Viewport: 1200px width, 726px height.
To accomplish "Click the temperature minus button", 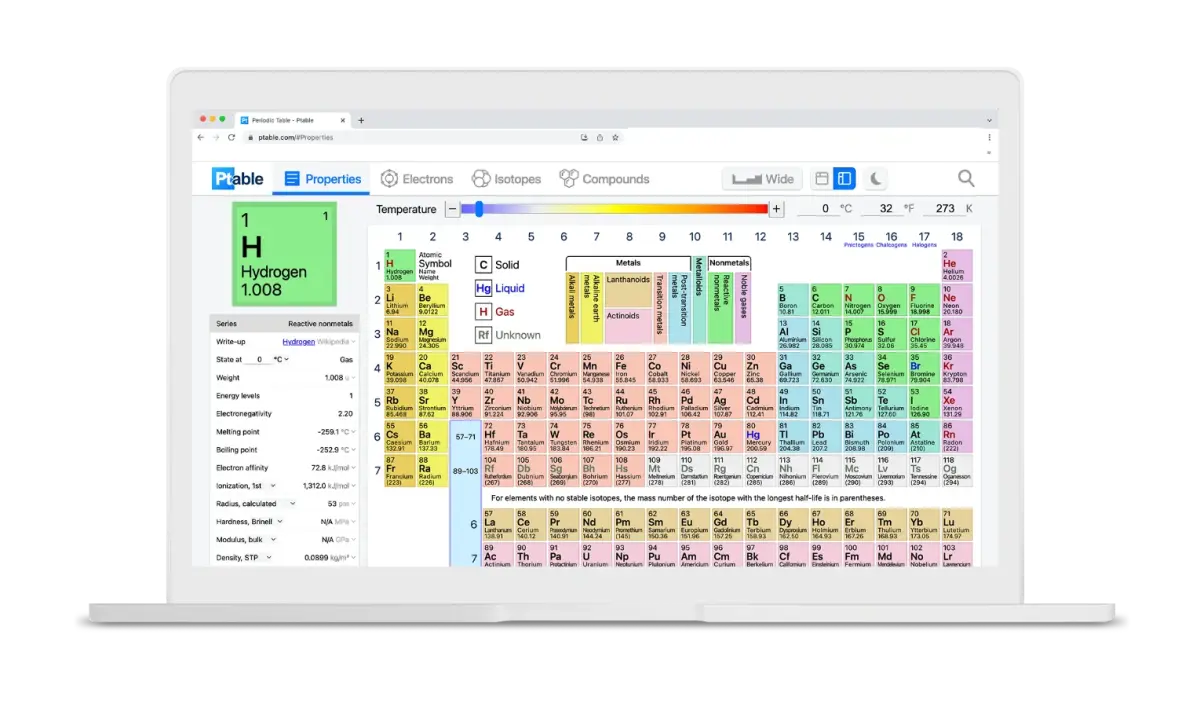I will point(453,209).
